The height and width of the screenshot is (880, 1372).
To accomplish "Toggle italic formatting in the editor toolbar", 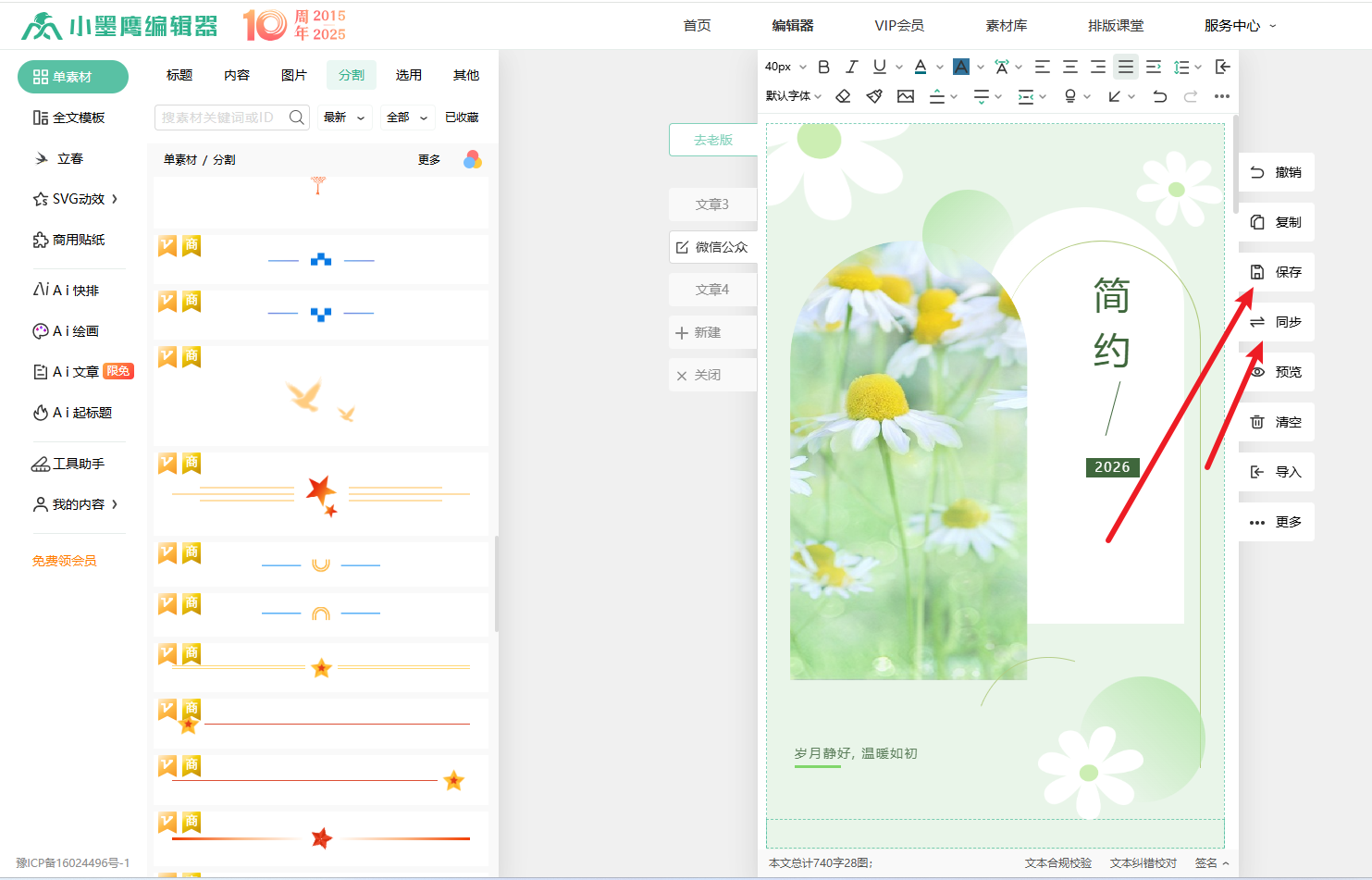I will pyautogui.click(x=852, y=67).
